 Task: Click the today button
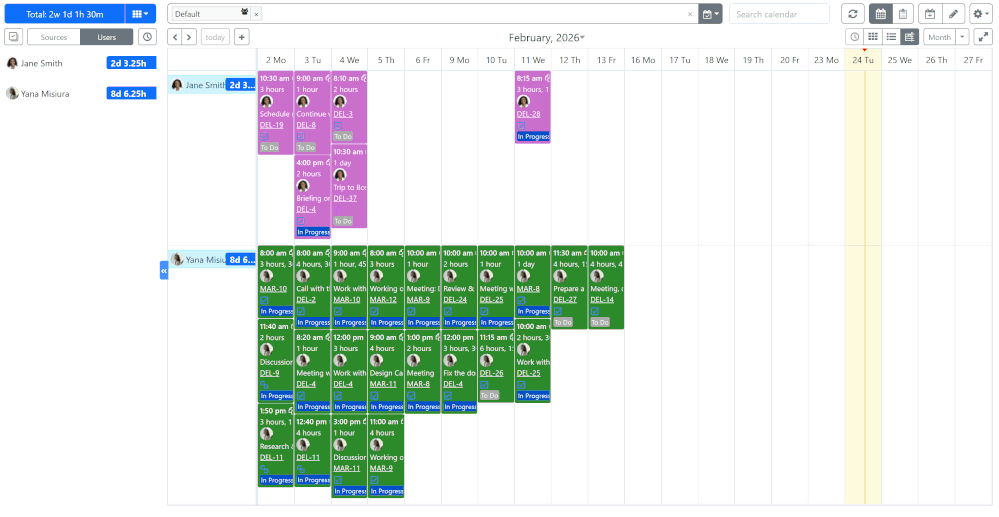215,37
